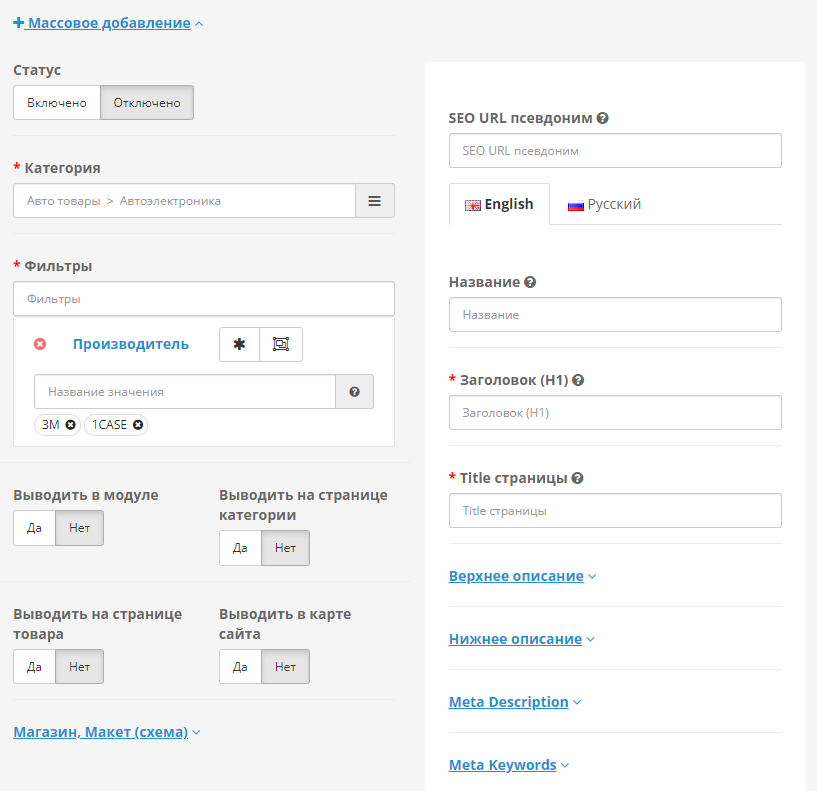
Task: Click the asterisk select-all button
Action: tap(239, 344)
